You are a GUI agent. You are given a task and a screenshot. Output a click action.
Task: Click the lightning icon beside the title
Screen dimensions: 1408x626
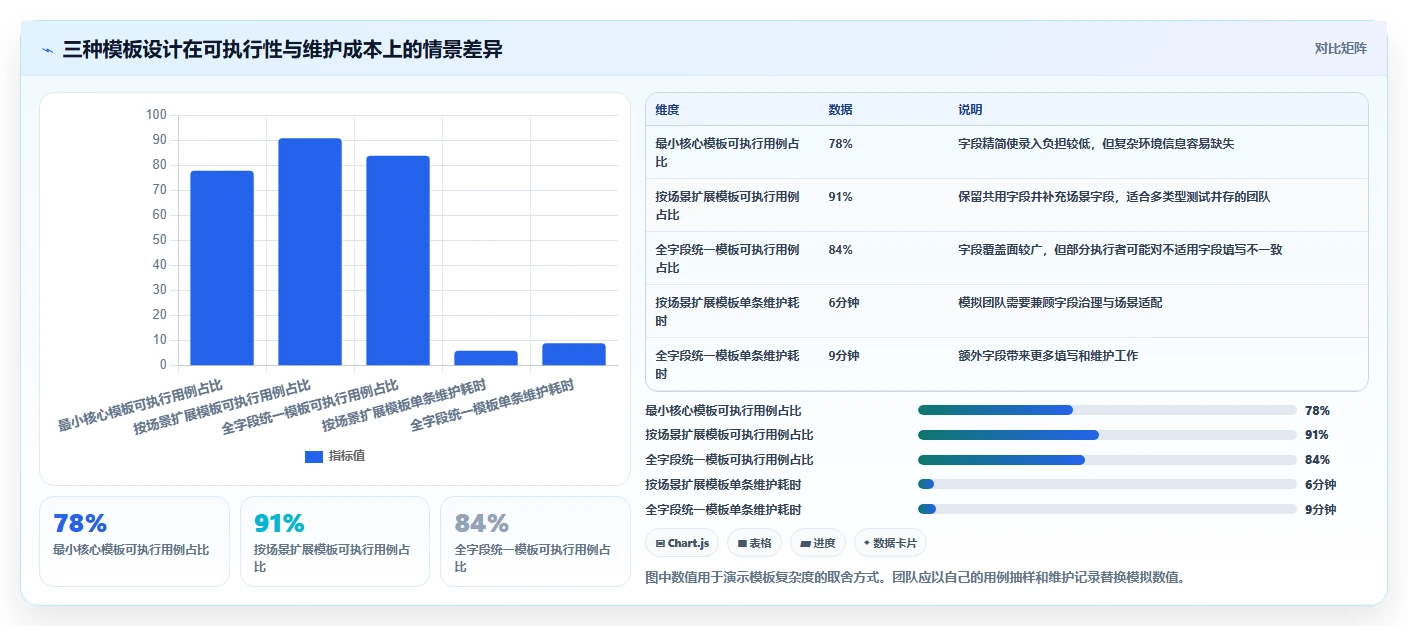(x=47, y=49)
